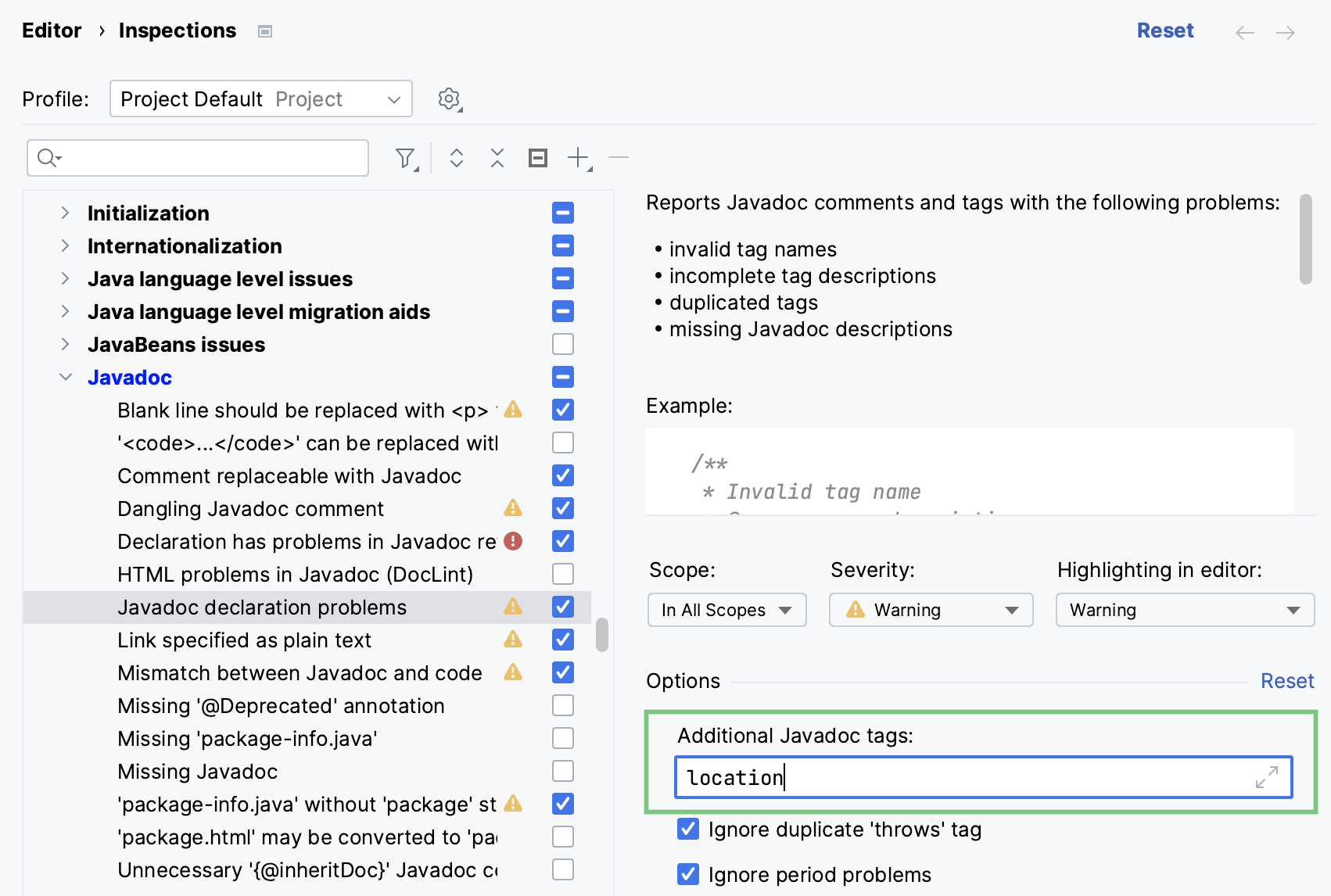The image size is (1331, 896).
Task: Disable Ignore period problems
Action: click(687, 874)
